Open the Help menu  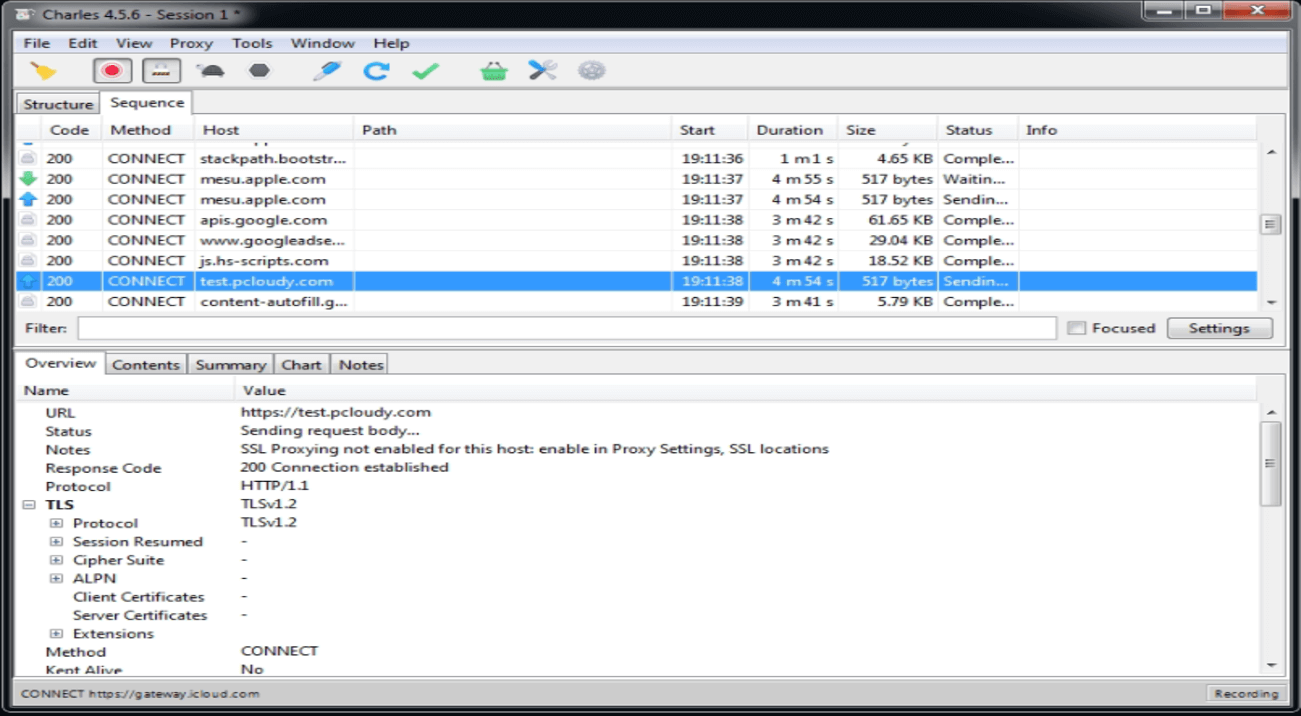pyautogui.click(x=391, y=43)
